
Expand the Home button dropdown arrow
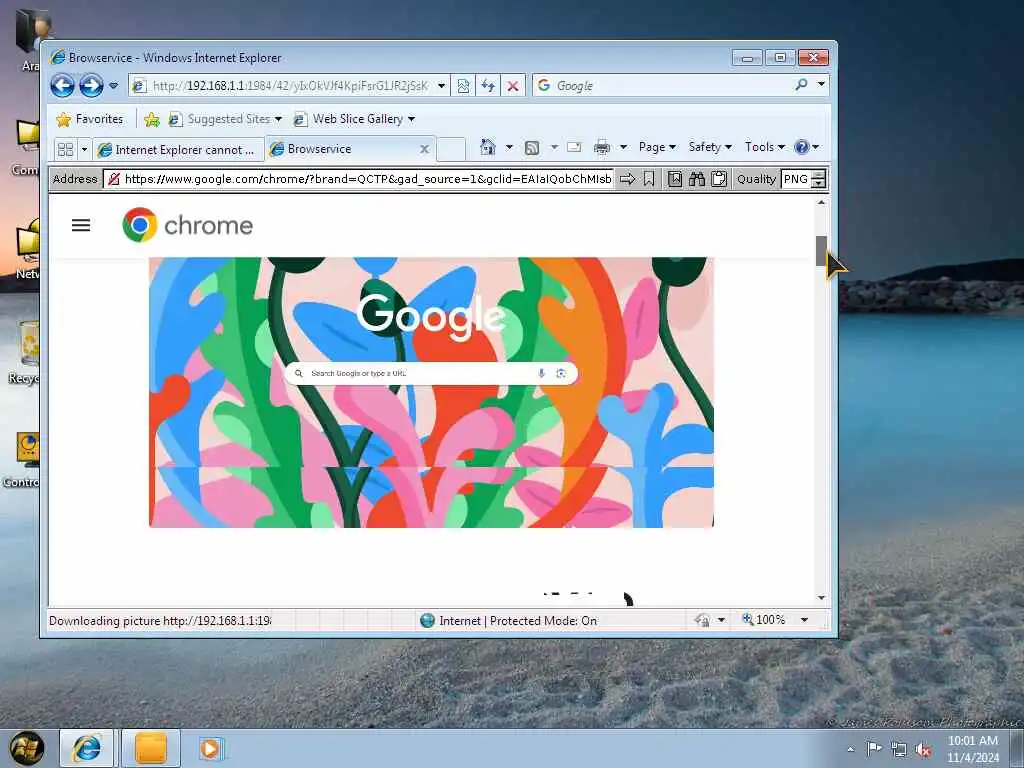[x=509, y=147]
